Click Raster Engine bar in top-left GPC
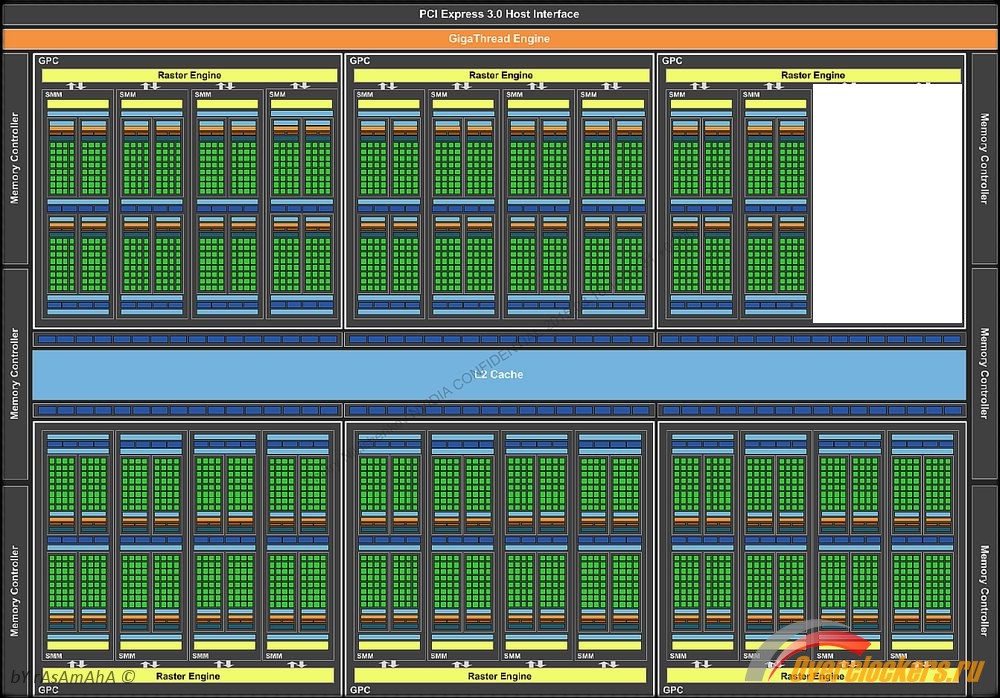The height and width of the screenshot is (698, 1000). point(188,76)
